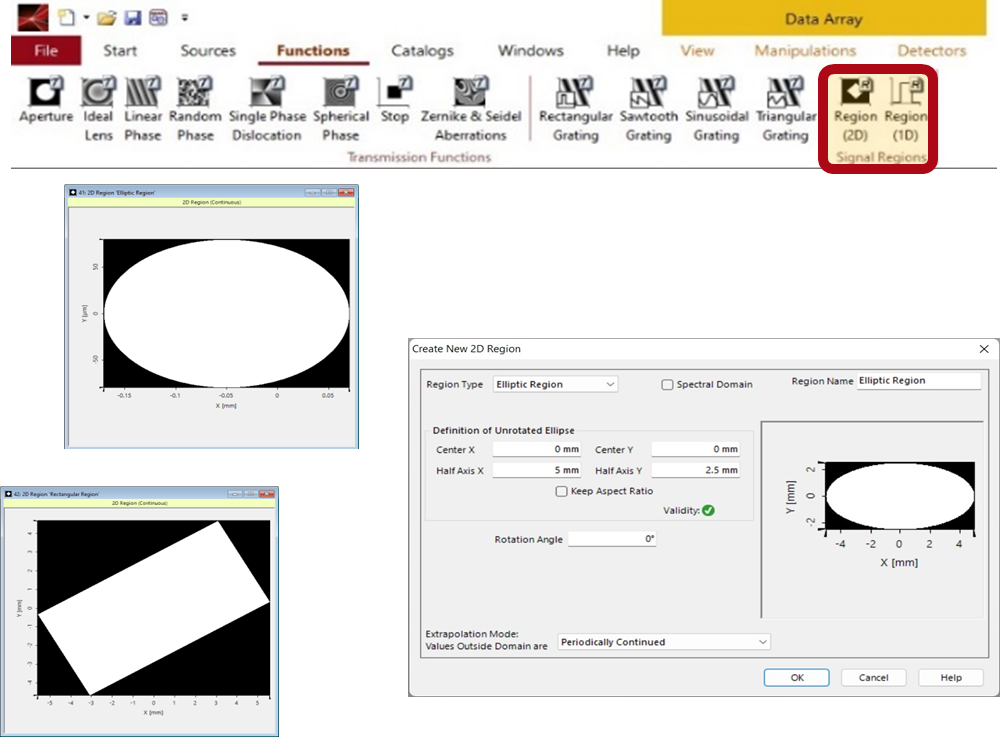Screen dimensions: 1000x737
Task: Click the Stop transmission function
Action: click(x=395, y=100)
